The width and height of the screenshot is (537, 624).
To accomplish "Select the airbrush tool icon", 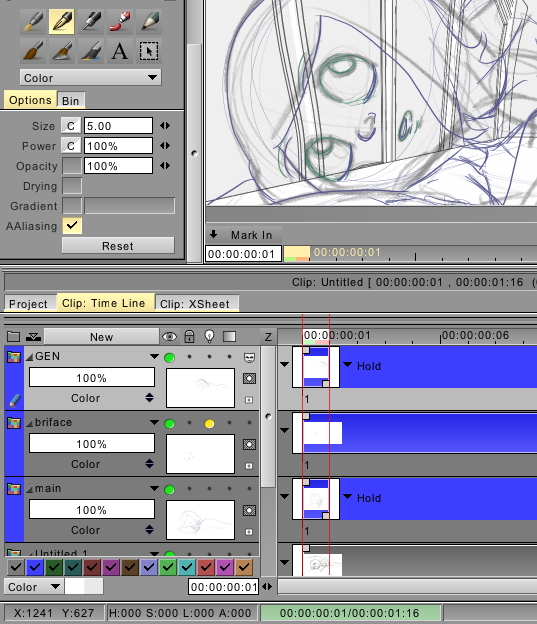I will [x=33, y=21].
